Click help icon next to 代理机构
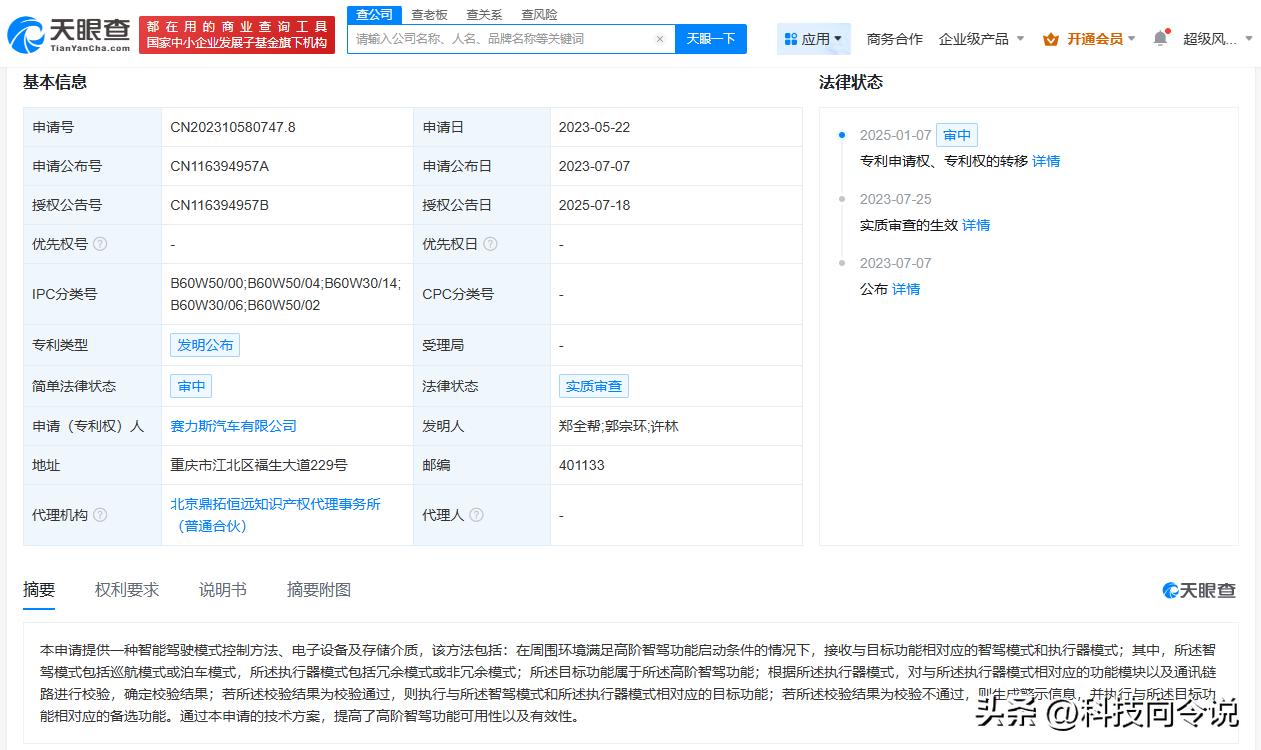 (x=100, y=515)
